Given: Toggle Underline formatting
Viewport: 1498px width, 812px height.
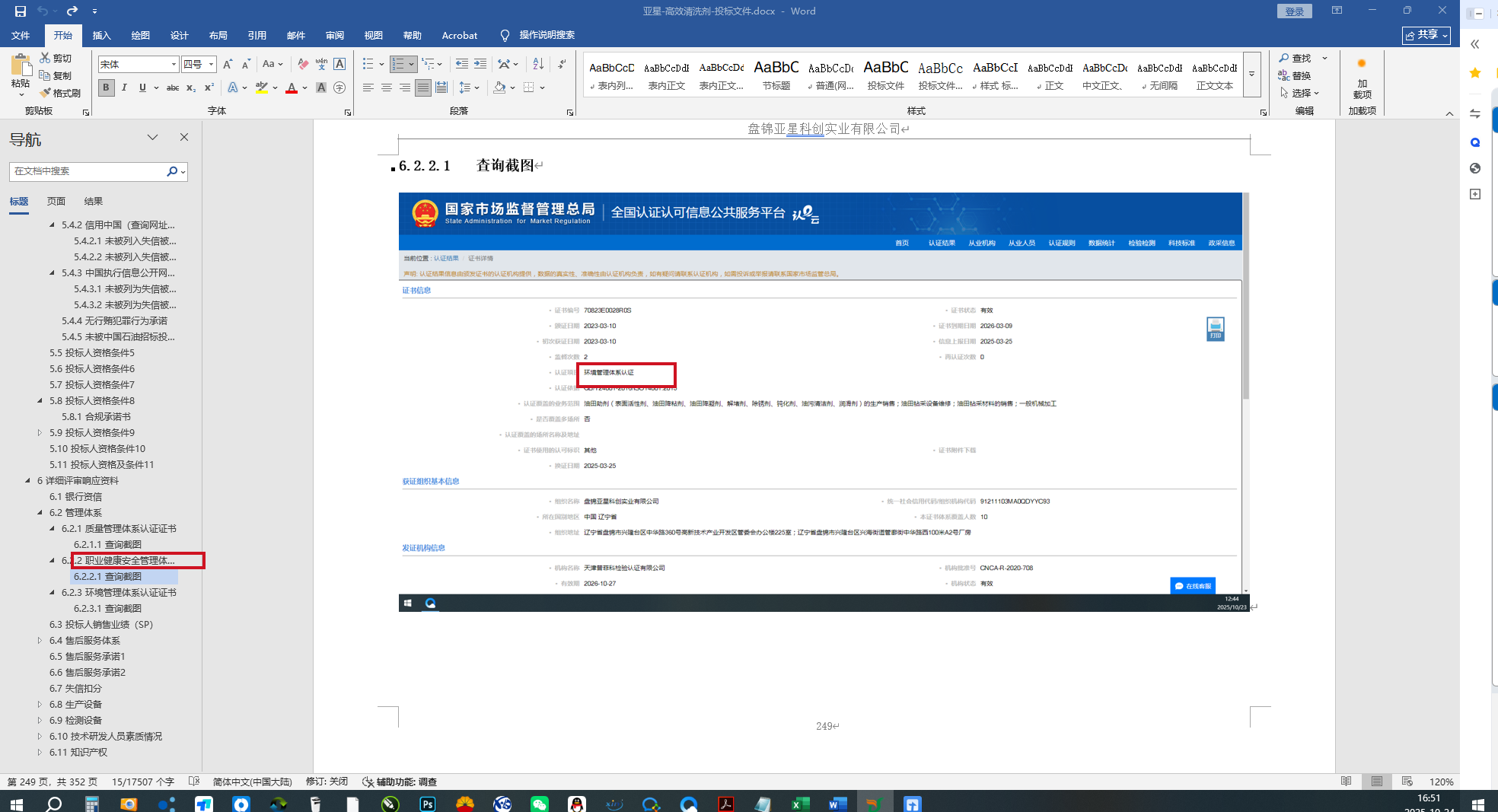Looking at the screenshot, I should click(142, 88).
